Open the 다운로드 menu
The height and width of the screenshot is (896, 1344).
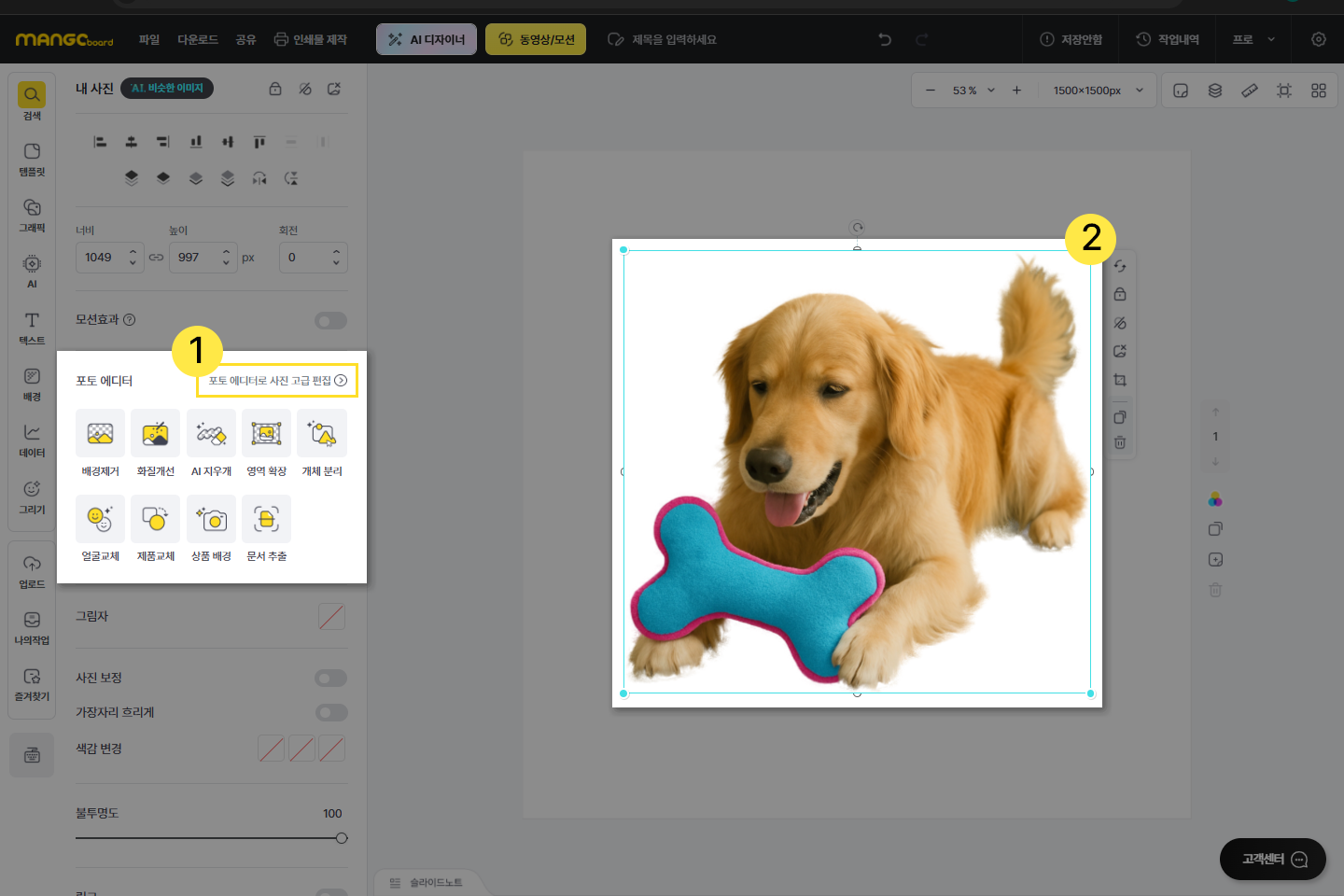tap(198, 39)
